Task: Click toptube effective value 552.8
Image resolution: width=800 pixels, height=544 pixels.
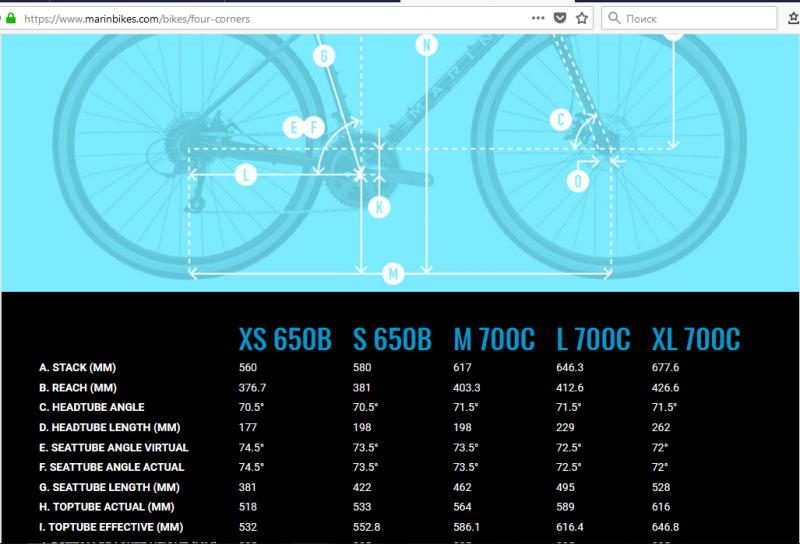Action: tap(366, 527)
